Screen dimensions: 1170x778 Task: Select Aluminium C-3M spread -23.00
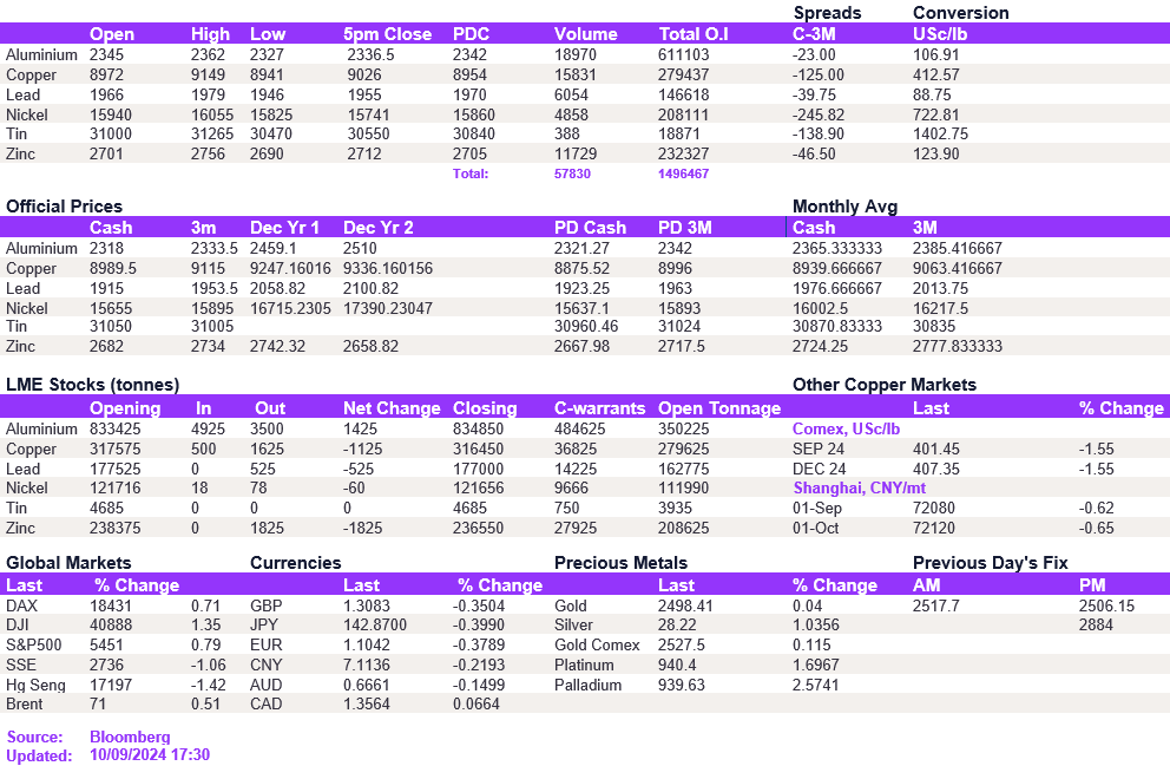point(814,55)
